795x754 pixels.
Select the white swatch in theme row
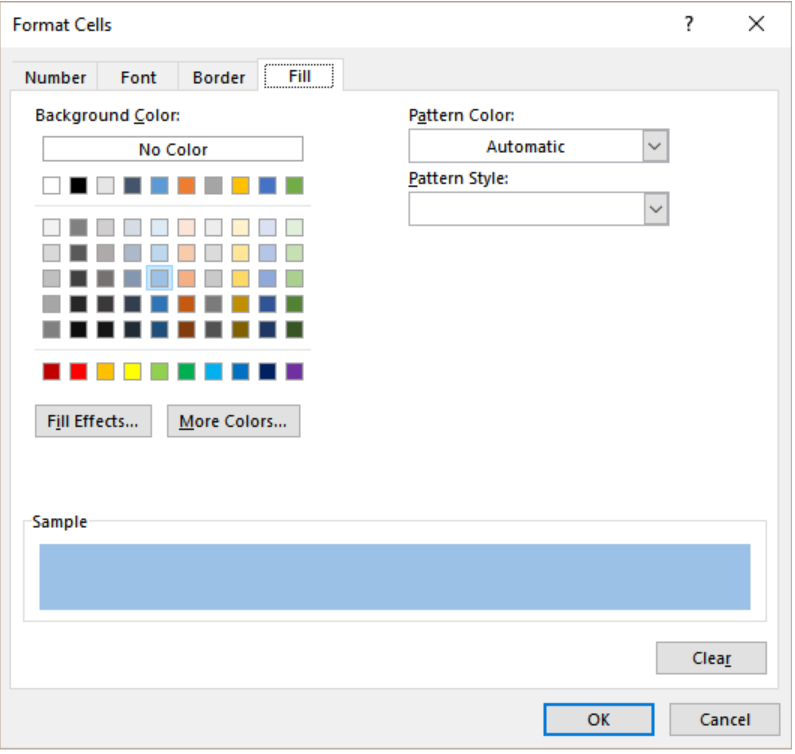click(51, 186)
